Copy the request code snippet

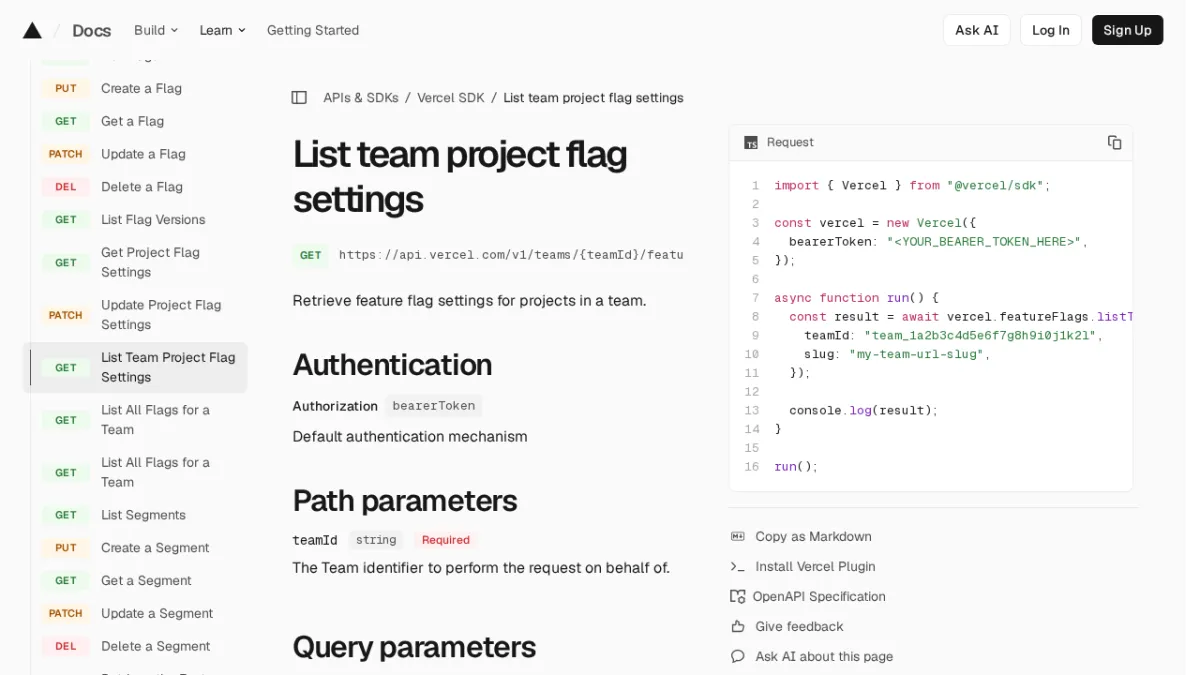click(x=1114, y=142)
